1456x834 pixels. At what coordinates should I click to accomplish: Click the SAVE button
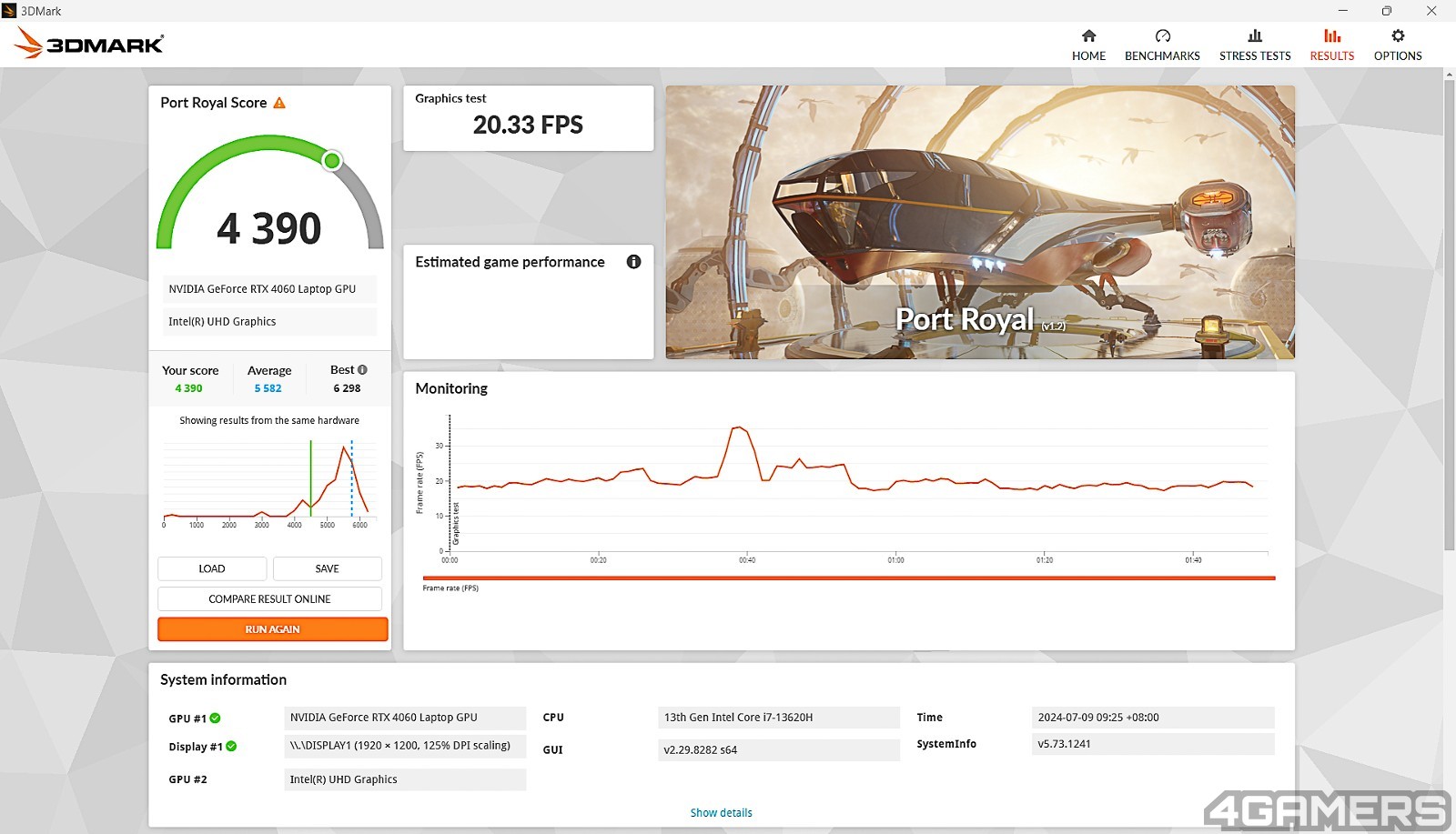(328, 568)
